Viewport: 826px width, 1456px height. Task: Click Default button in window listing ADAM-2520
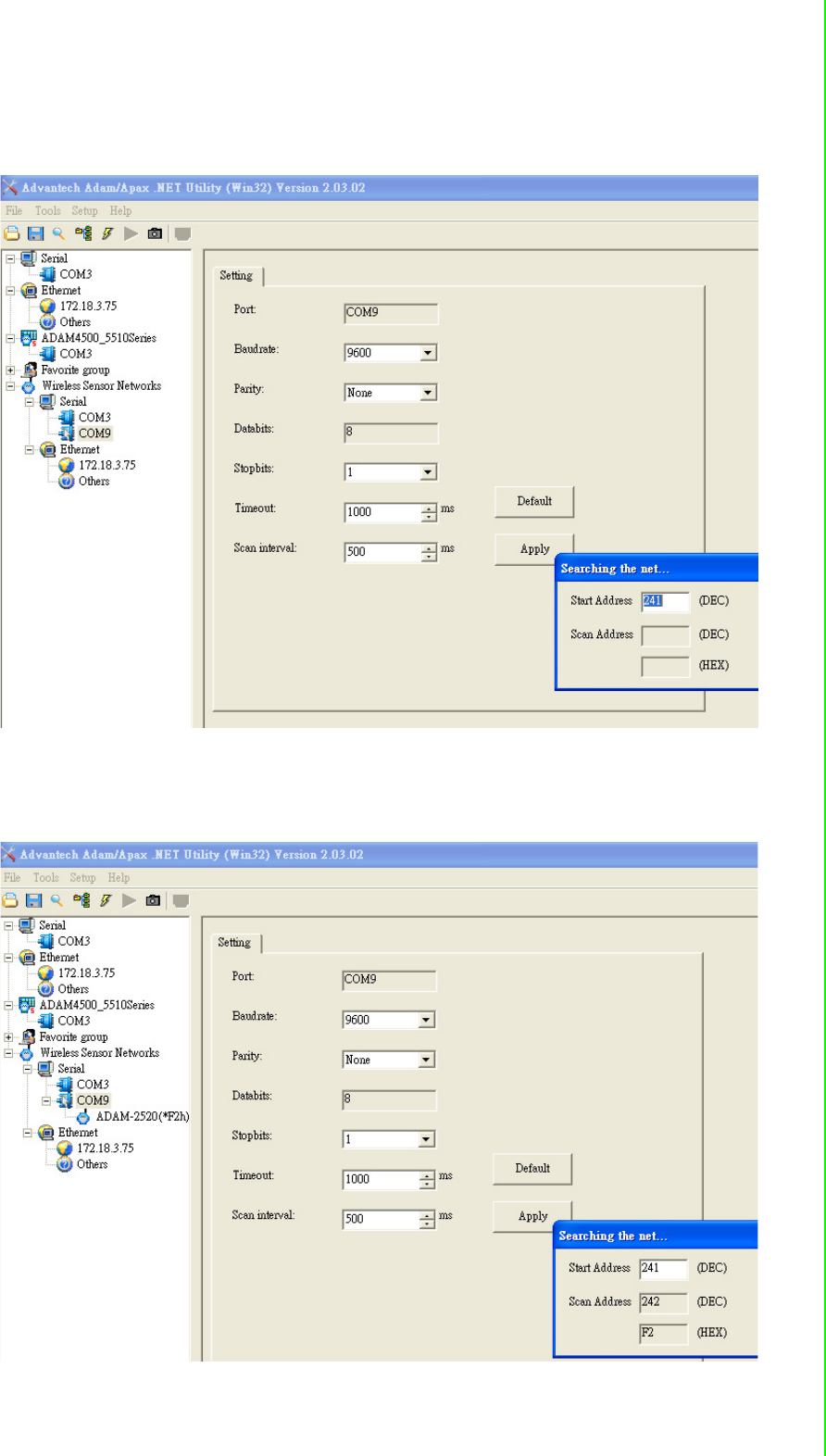tap(532, 1168)
